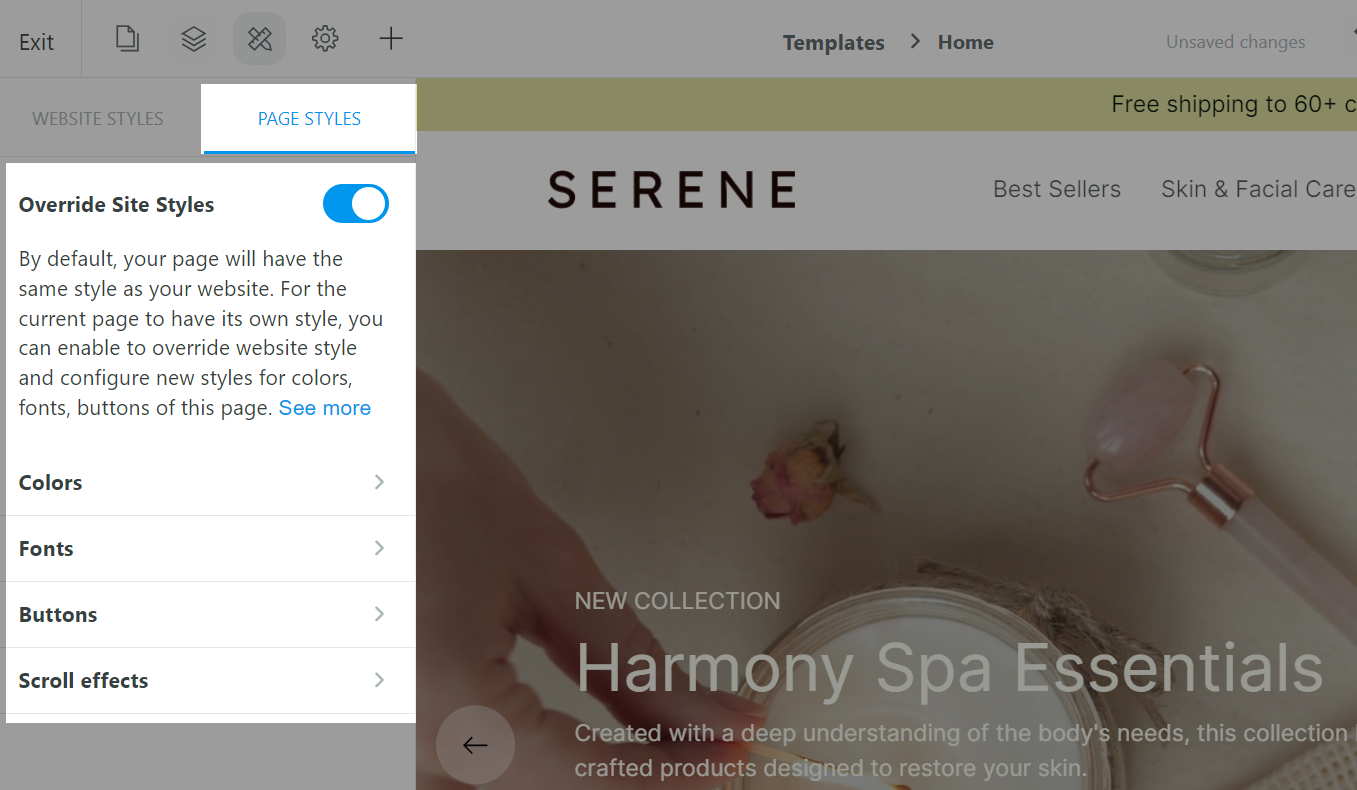
Task: Open the Layers panel icon
Action: [x=193, y=40]
